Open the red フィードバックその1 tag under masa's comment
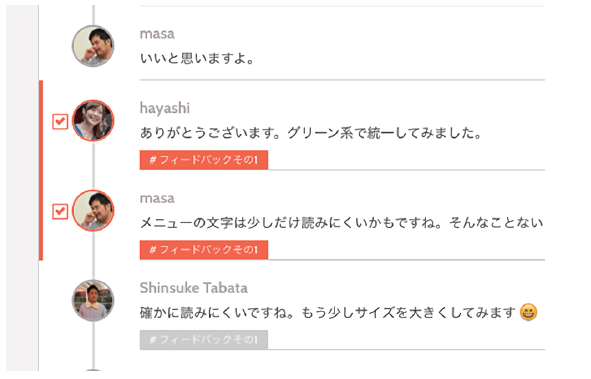This screenshot has height=379, width=591. (x=204, y=250)
